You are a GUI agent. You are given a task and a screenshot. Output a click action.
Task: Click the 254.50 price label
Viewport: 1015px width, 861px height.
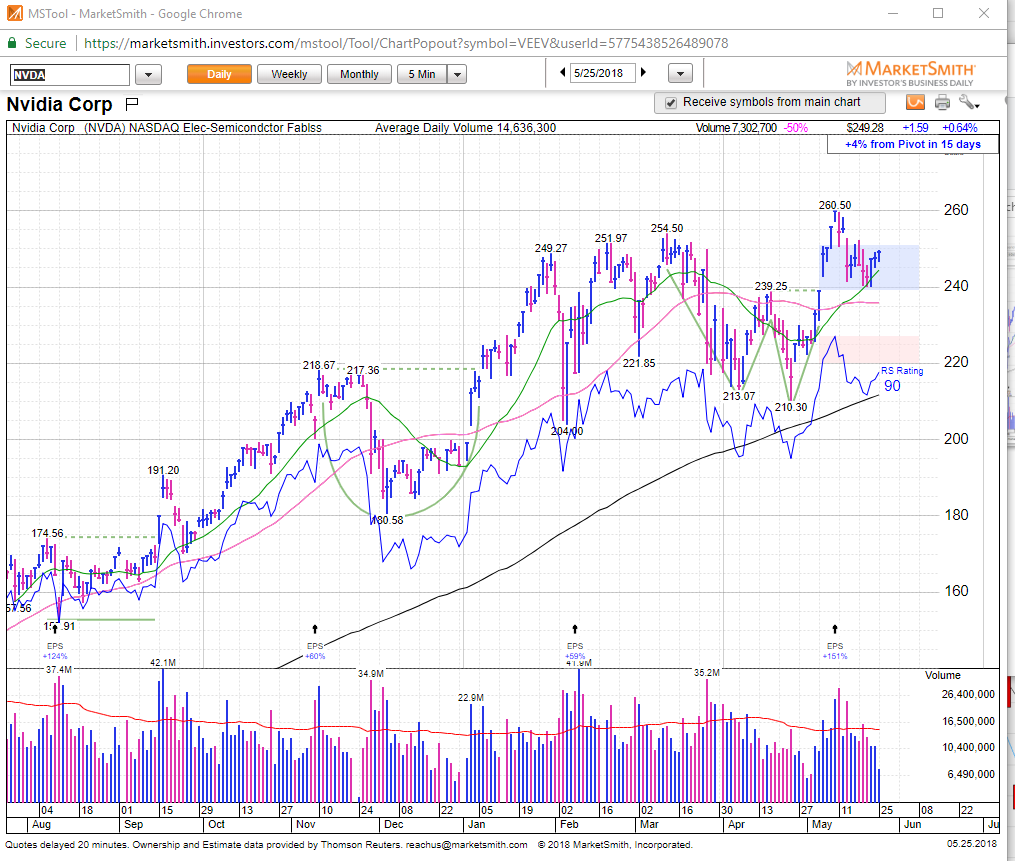coord(667,229)
